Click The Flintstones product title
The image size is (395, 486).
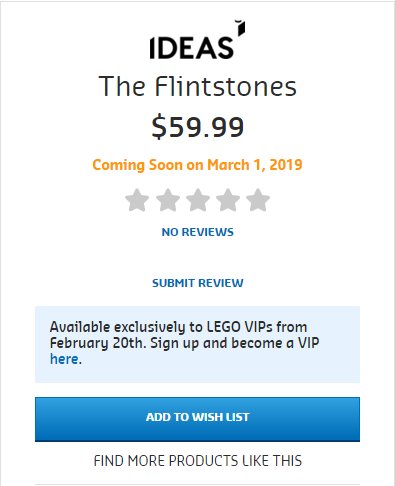pyautogui.click(x=198, y=86)
